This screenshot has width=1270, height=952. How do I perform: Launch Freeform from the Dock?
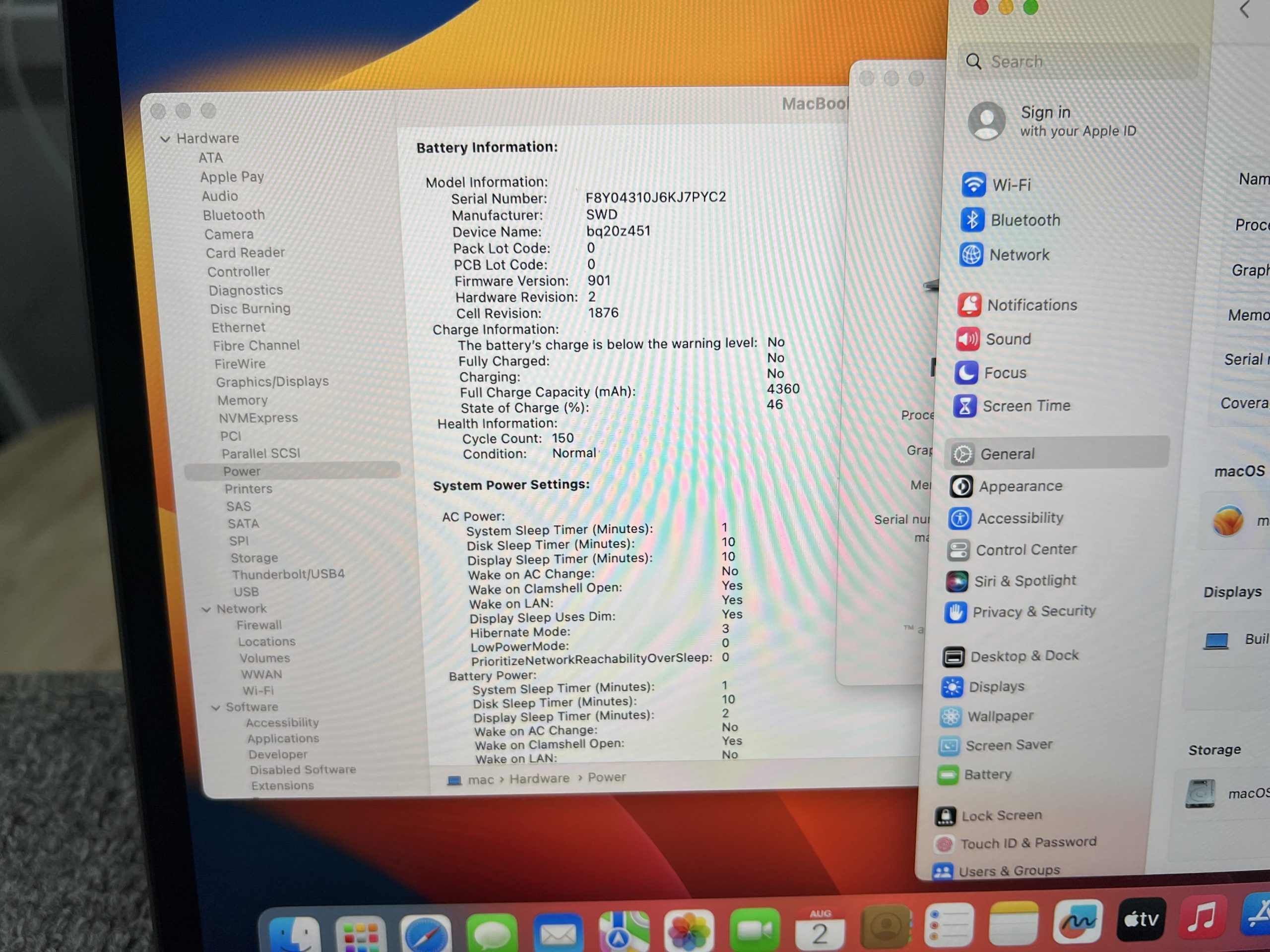[x=1078, y=923]
